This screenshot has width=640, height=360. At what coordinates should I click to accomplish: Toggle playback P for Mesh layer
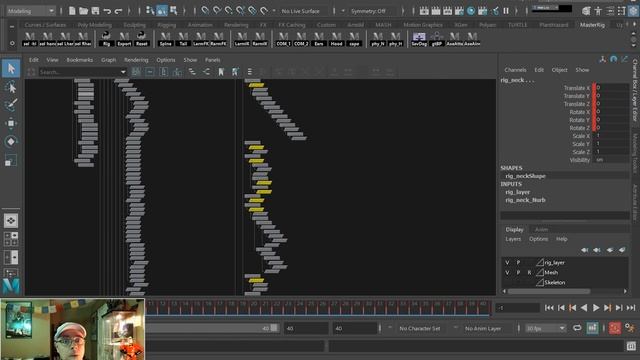click(x=518, y=272)
